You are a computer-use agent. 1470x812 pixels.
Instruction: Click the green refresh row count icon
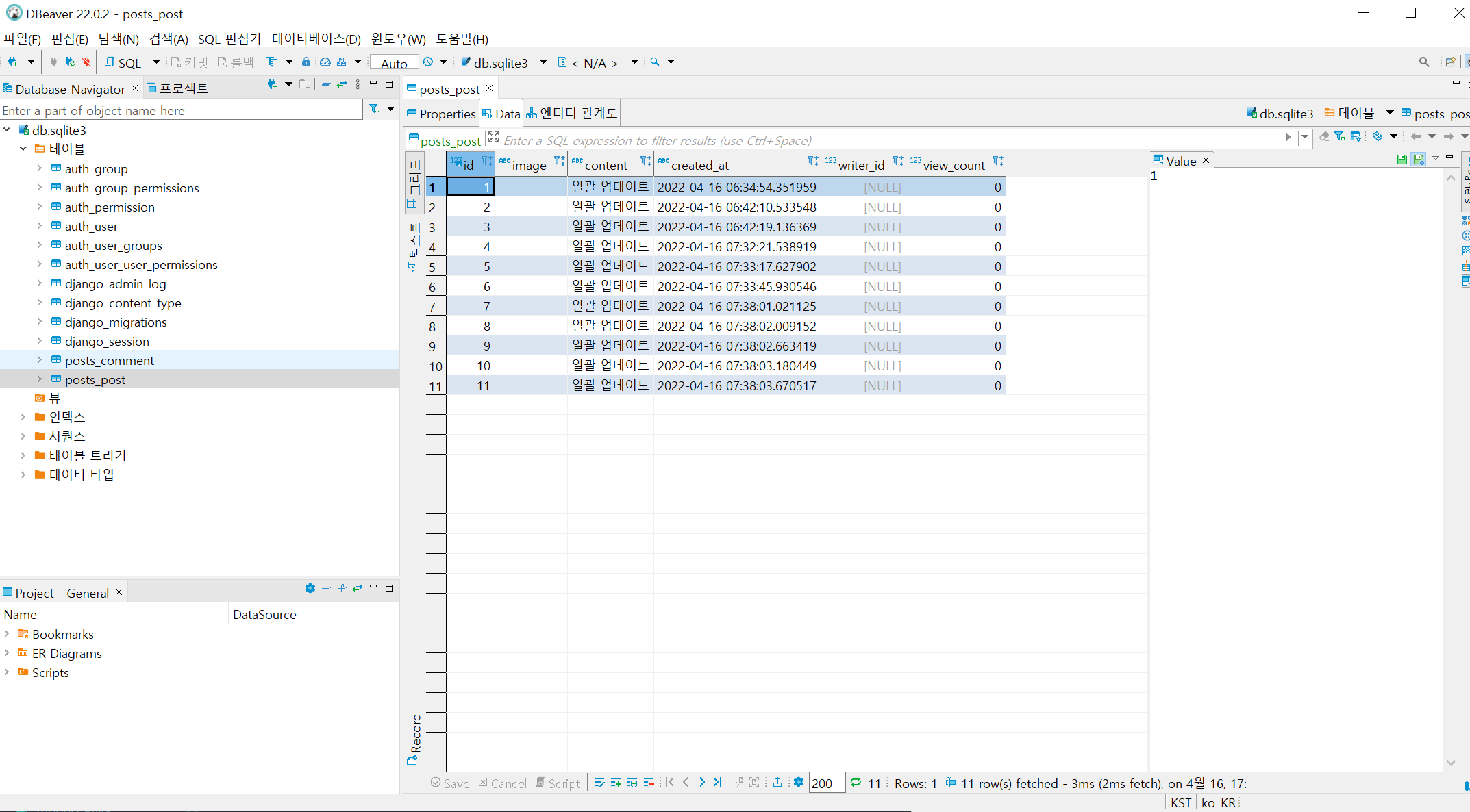coord(856,782)
